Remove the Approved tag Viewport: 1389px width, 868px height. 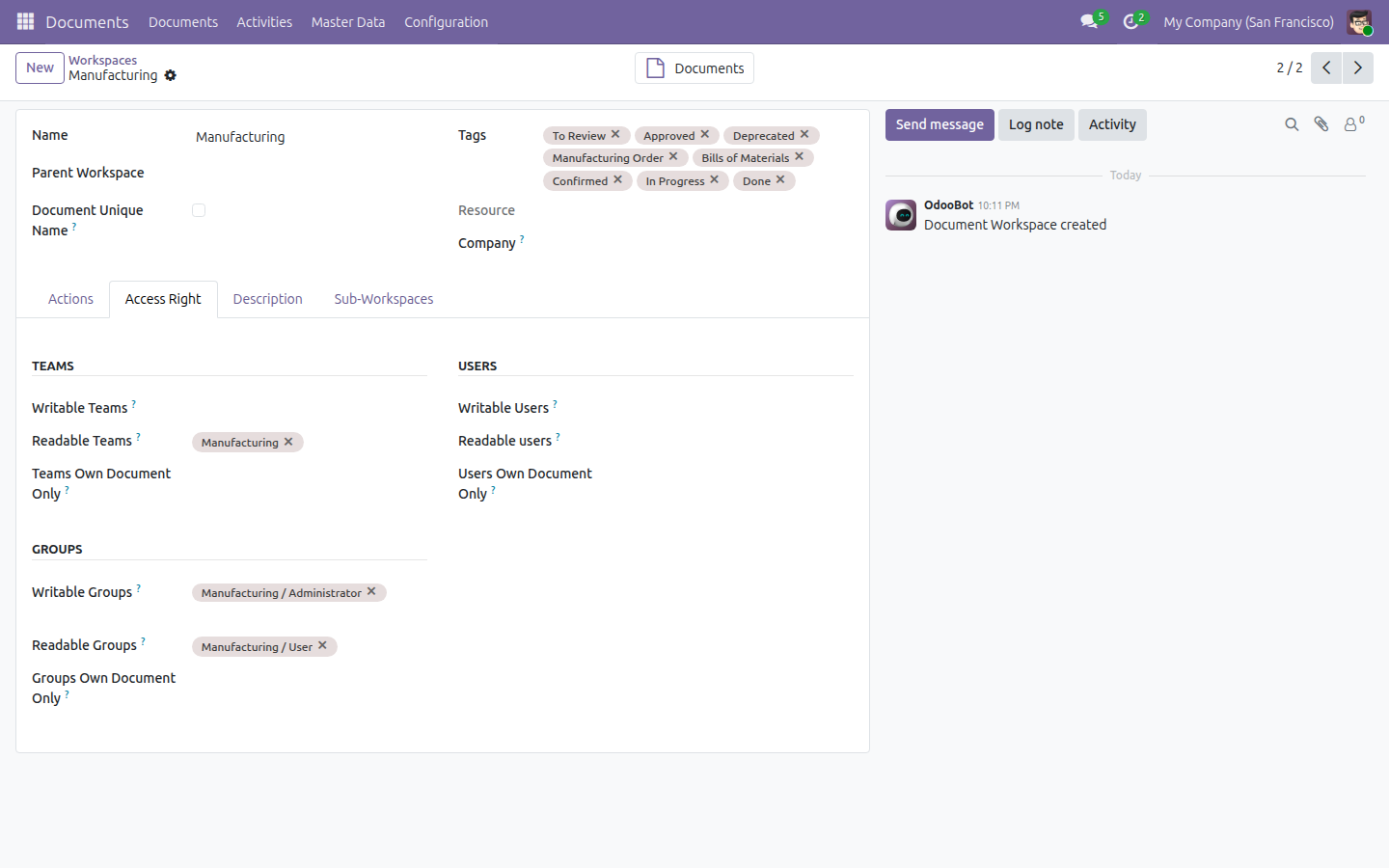point(705,135)
